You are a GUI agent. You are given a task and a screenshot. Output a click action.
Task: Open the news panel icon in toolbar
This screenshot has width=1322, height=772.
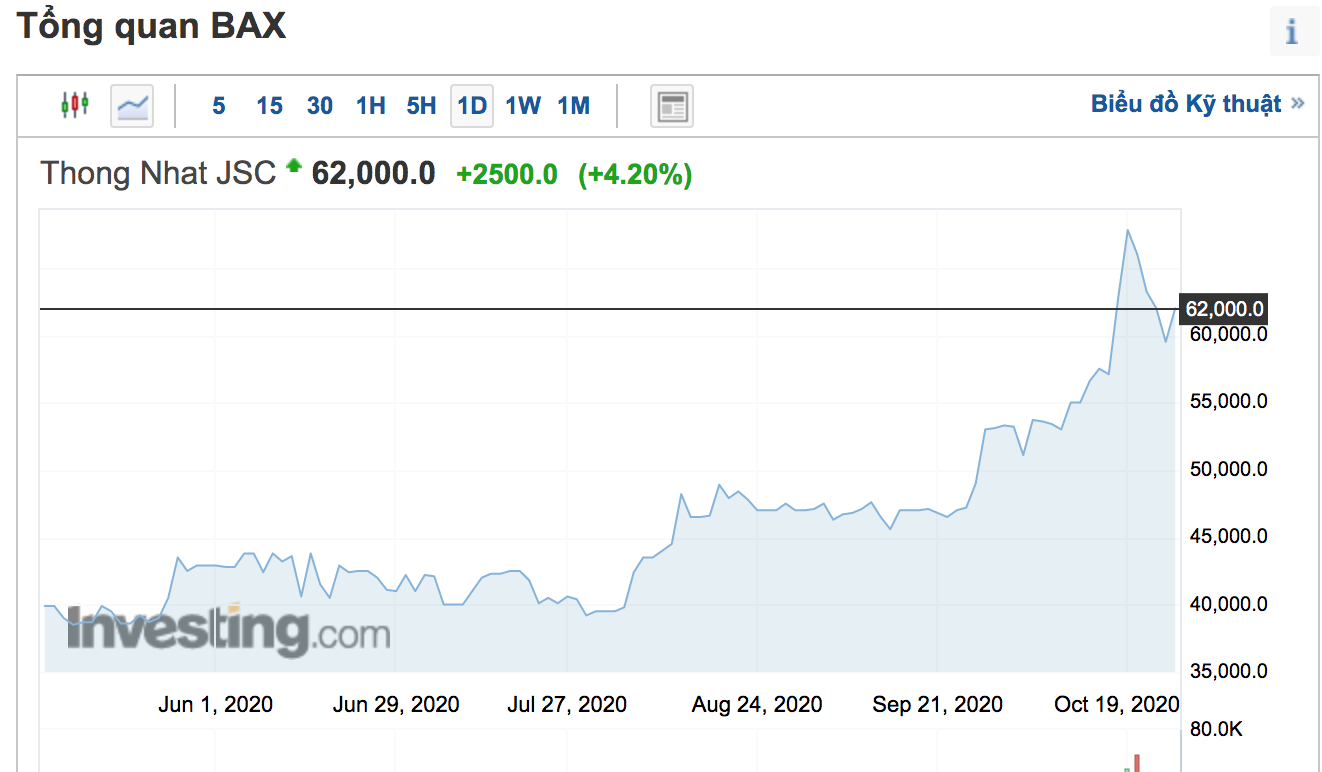point(672,106)
